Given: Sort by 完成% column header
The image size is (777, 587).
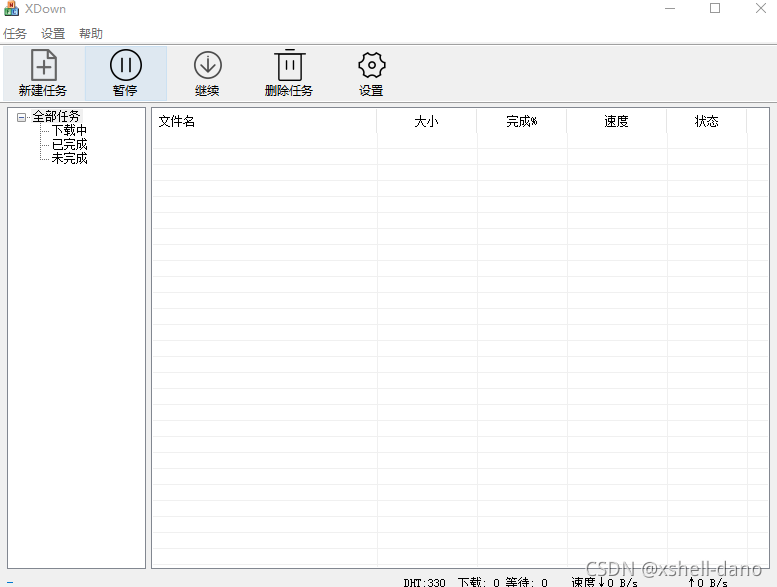Looking at the screenshot, I should 522,121.
